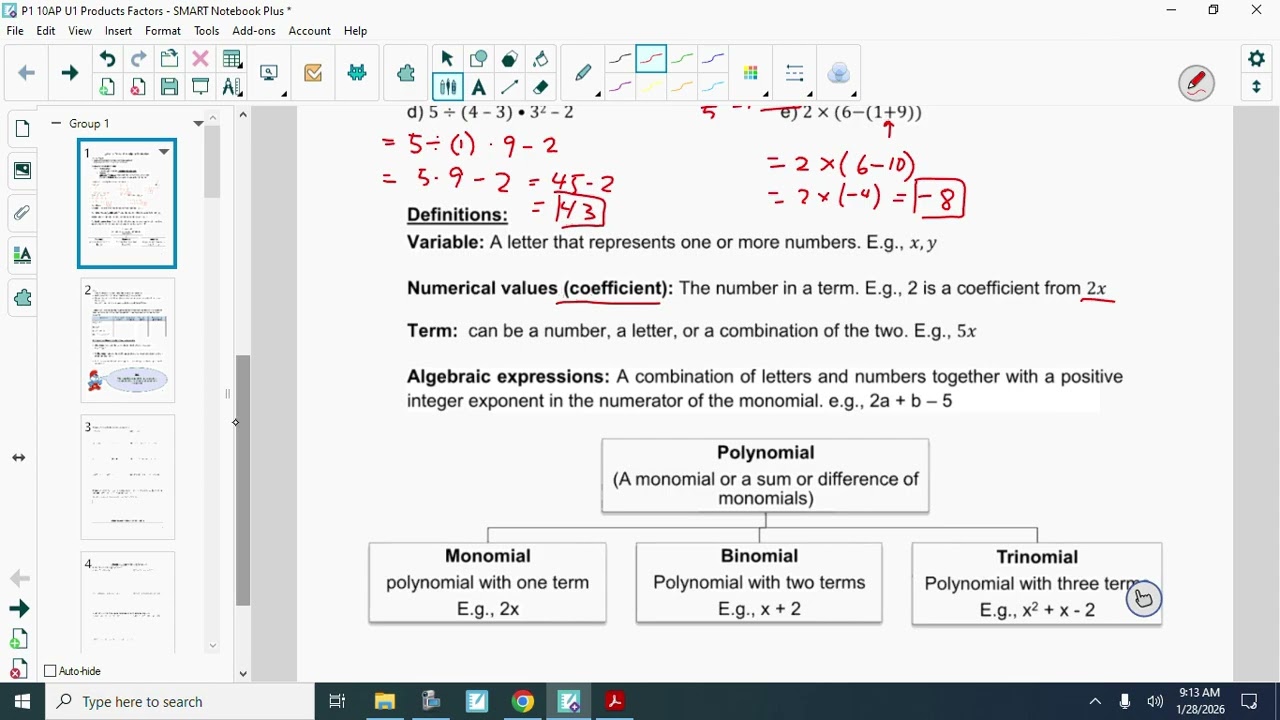Open the line style dropdown
This screenshot has width=1280, height=720.
coord(795,73)
